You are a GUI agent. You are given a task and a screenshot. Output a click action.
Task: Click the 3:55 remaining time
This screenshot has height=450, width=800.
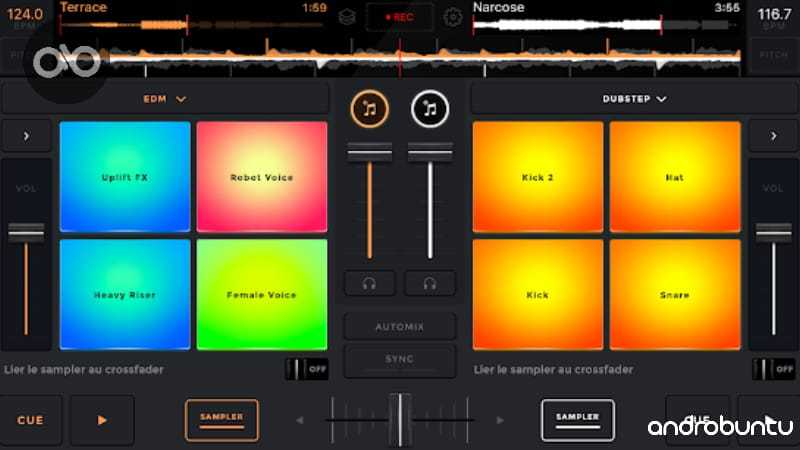(727, 8)
